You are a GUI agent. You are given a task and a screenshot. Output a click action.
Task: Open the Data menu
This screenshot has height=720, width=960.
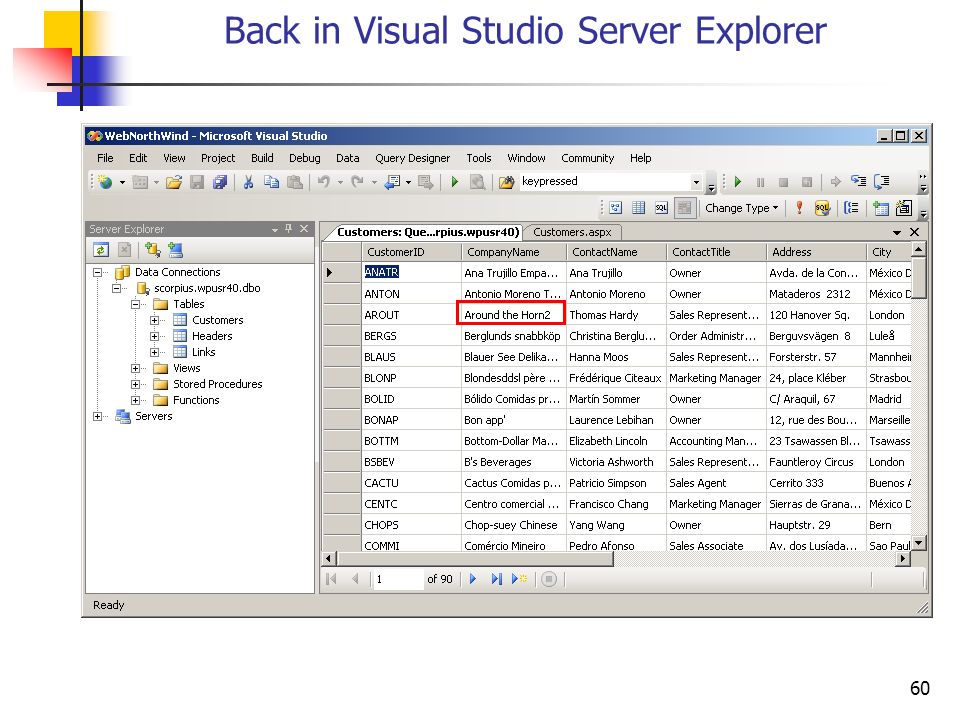[x=348, y=158]
